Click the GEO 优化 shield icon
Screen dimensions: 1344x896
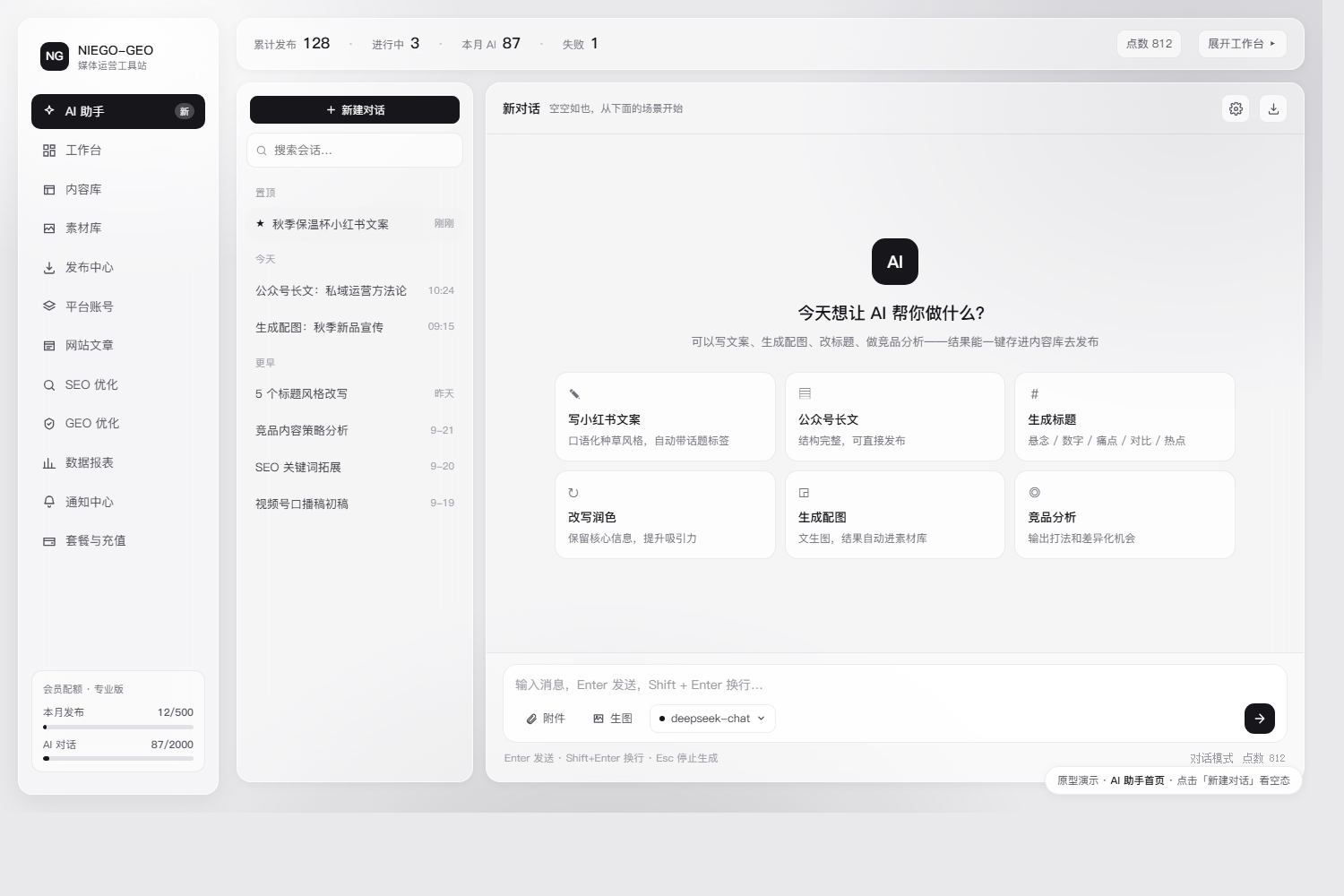click(x=49, y=424)
